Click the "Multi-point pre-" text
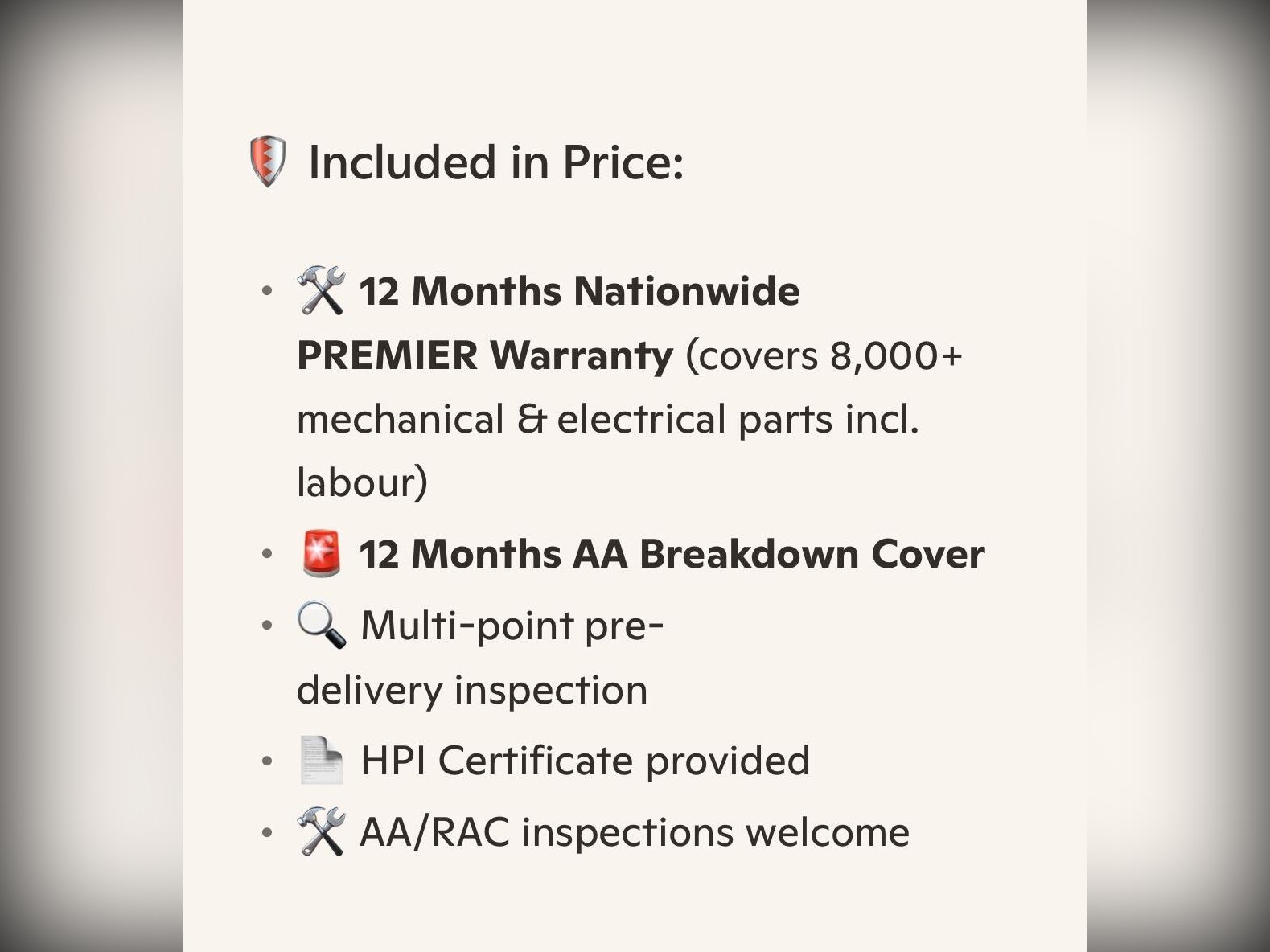The image size is (1270, 952). coord(512,626)
